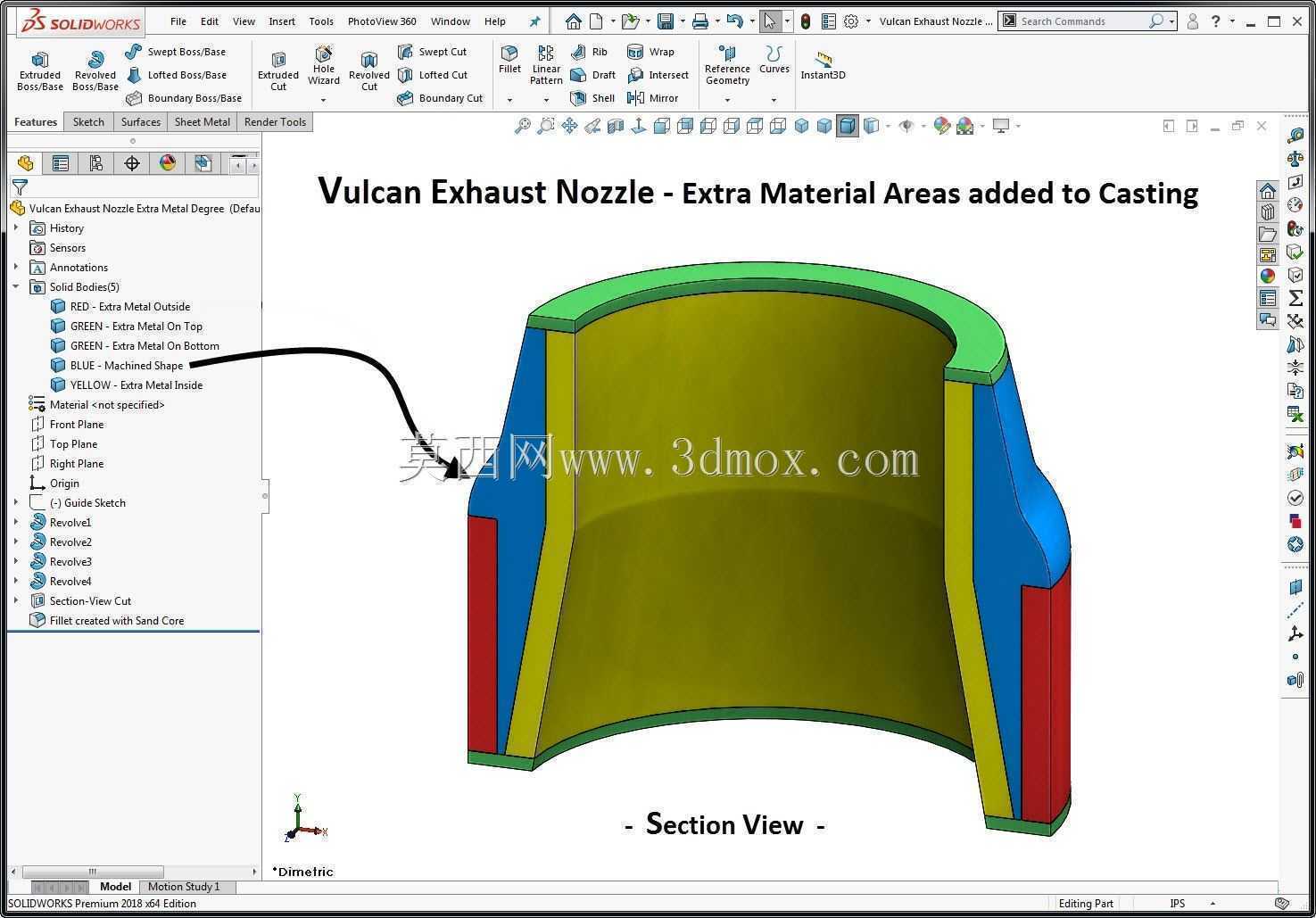Open the Hole Wizard dropdown arrow

pyautogui.click(x=323, y=100)
